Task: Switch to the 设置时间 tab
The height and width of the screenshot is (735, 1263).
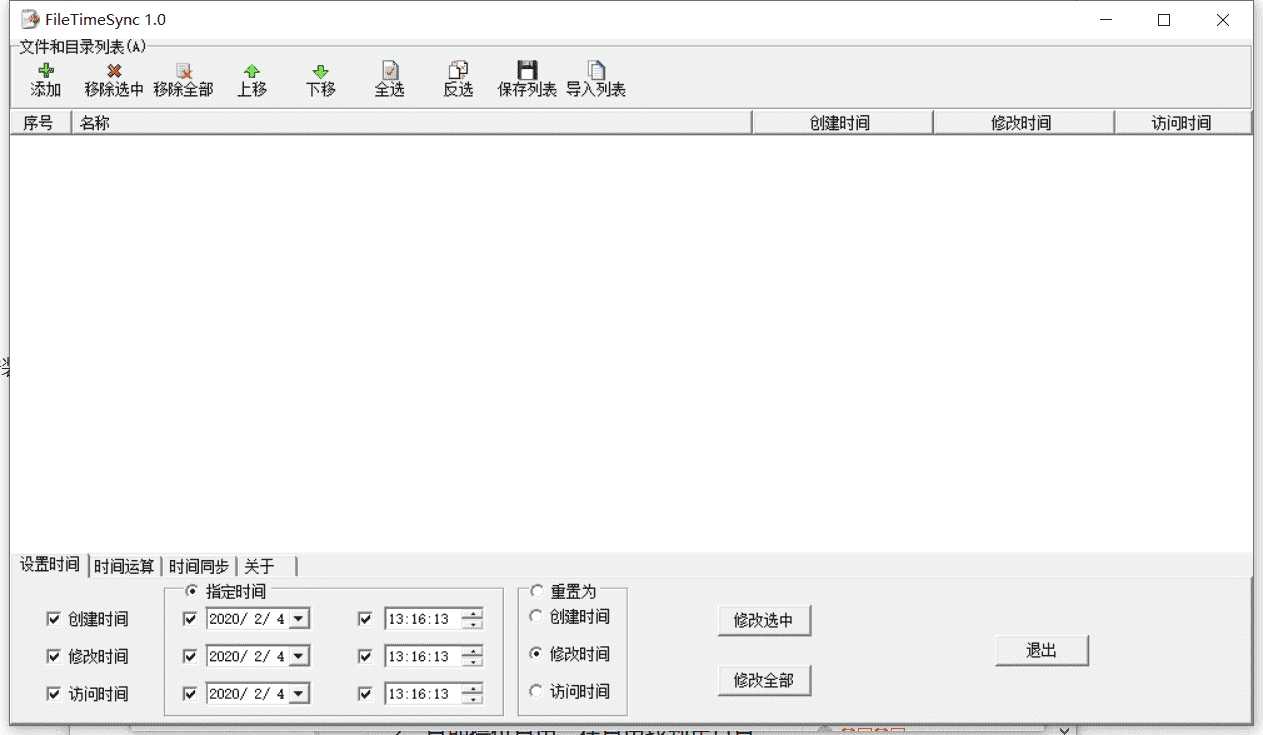Action: coord(50,565)
